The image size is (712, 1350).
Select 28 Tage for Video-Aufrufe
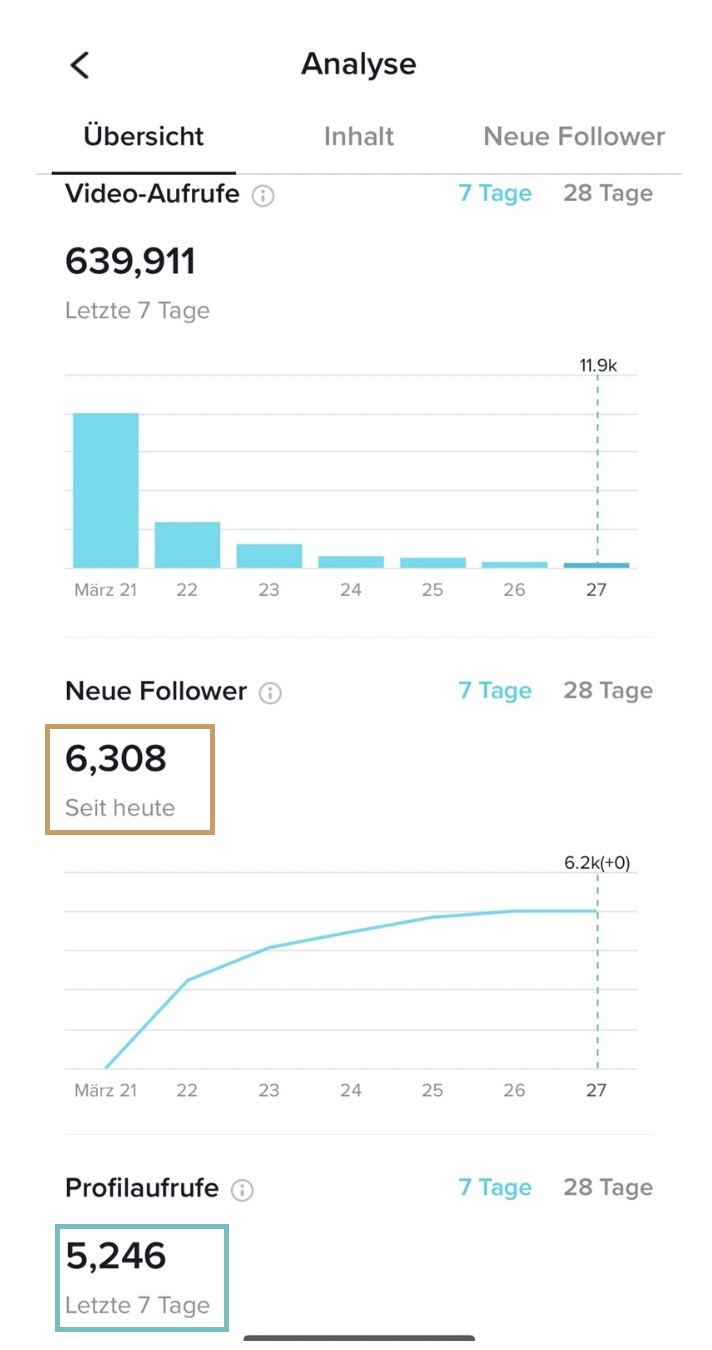(608, 193)
